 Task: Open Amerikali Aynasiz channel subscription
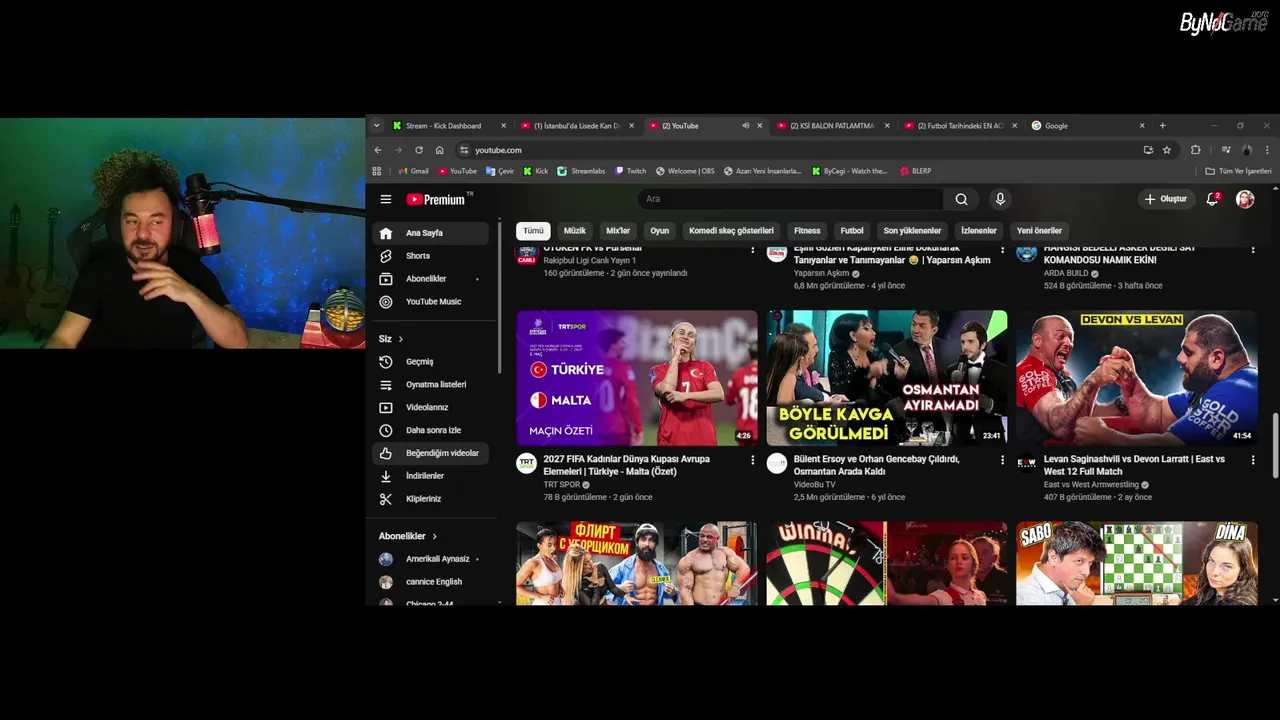pos(431,559)
